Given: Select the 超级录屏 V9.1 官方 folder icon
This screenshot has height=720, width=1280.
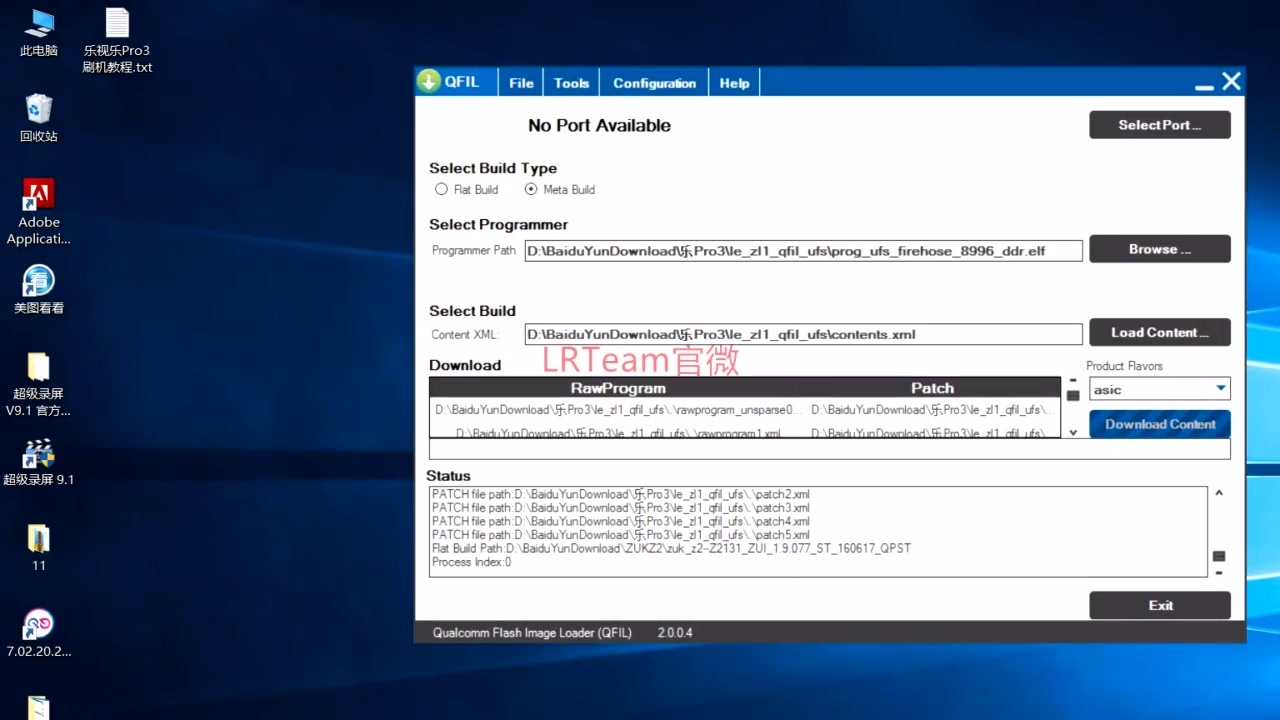Looking at the screenshot, I should 39,384.
